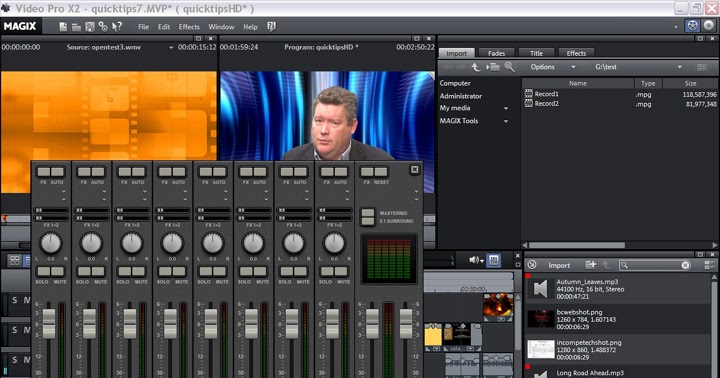Viewport: 720px width, 378px height.
Task: Click the media browser horizontal scrollbar
Action: coord(577,245)
